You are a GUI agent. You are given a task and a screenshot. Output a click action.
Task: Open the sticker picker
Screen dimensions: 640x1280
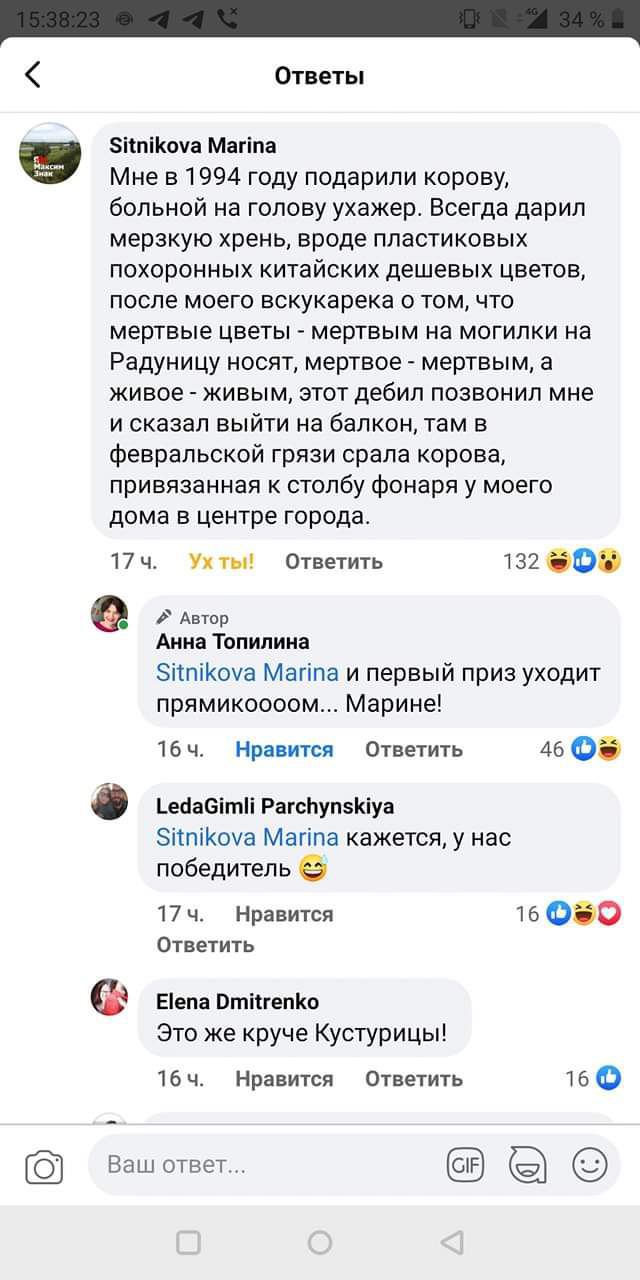click(527, 1165)
